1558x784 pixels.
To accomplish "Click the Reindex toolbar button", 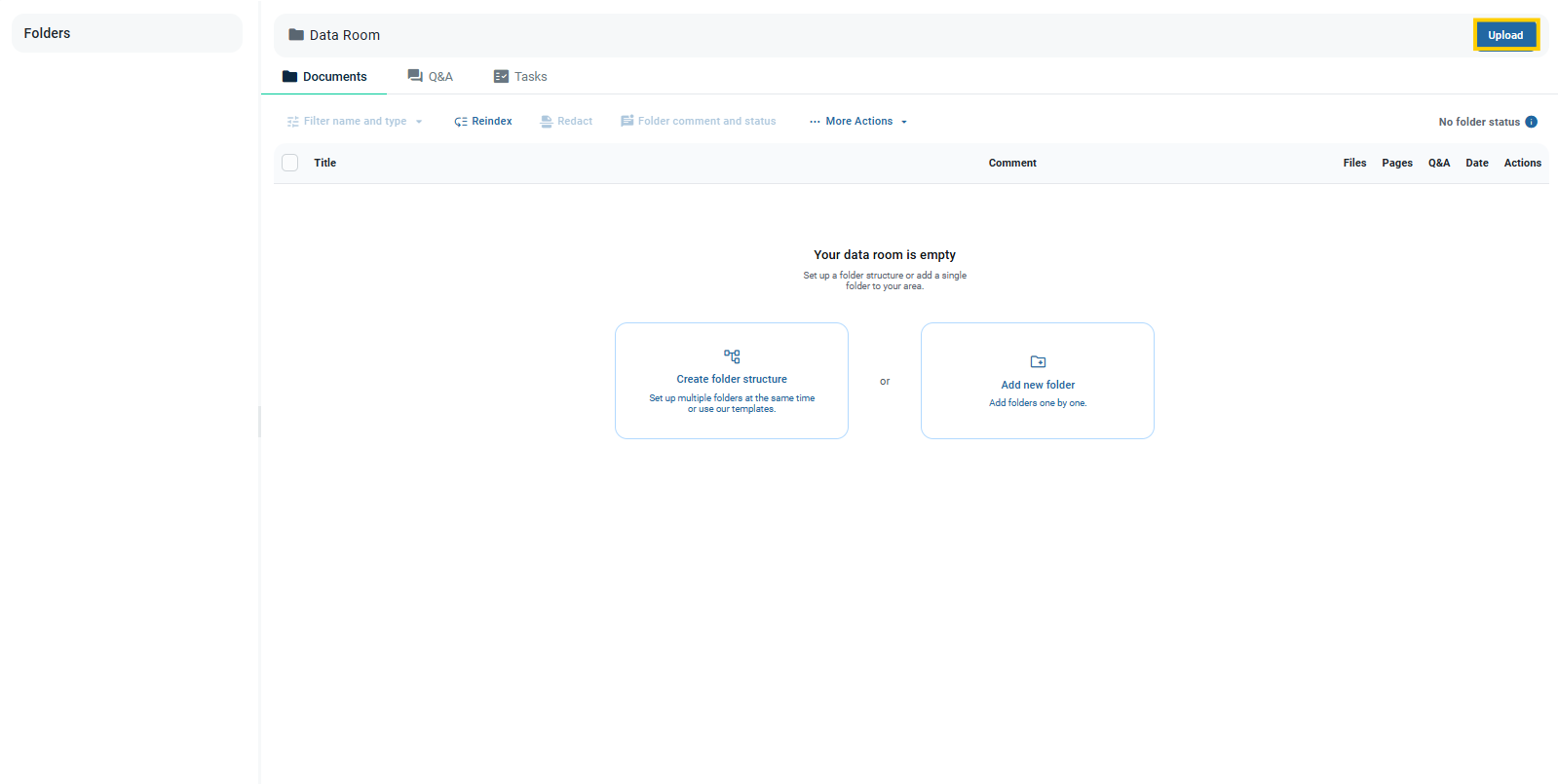I will (483, 122).
